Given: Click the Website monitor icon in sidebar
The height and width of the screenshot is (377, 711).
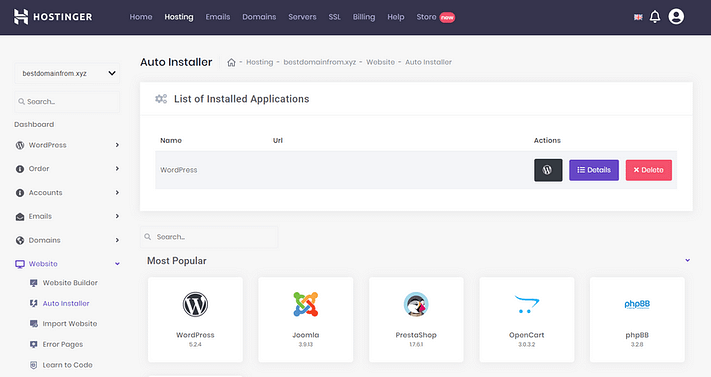Looking at the screenshot, I should tap(20, 264).
